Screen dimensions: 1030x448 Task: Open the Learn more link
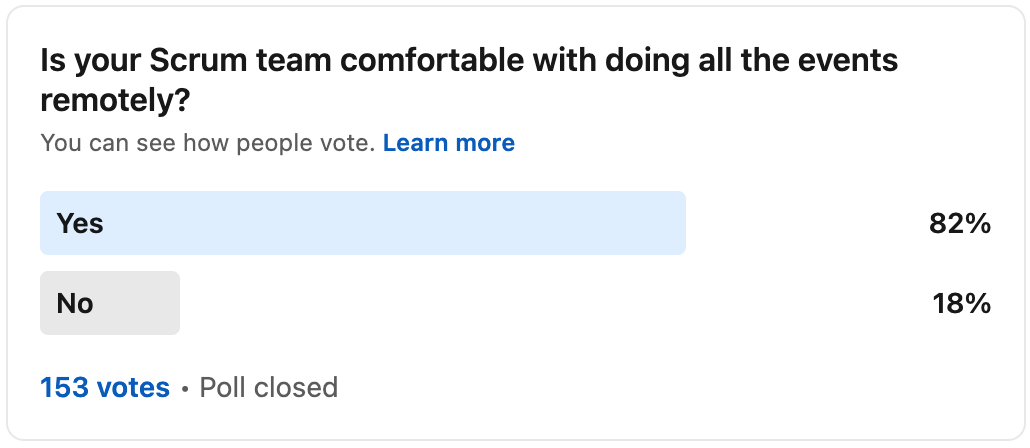449,143
